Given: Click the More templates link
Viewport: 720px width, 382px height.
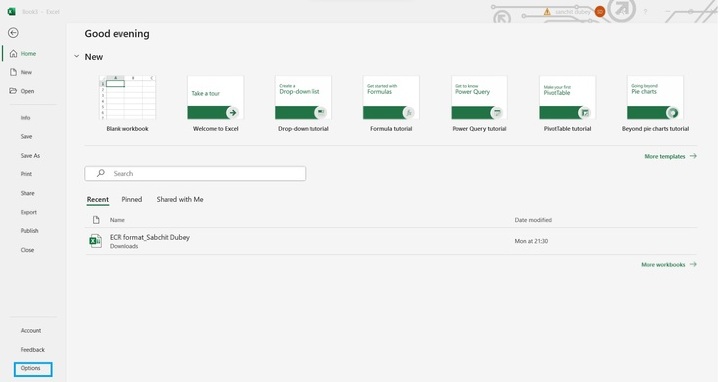Looking at the screenshot, I should pyautogui.click(x=670, y=156).
